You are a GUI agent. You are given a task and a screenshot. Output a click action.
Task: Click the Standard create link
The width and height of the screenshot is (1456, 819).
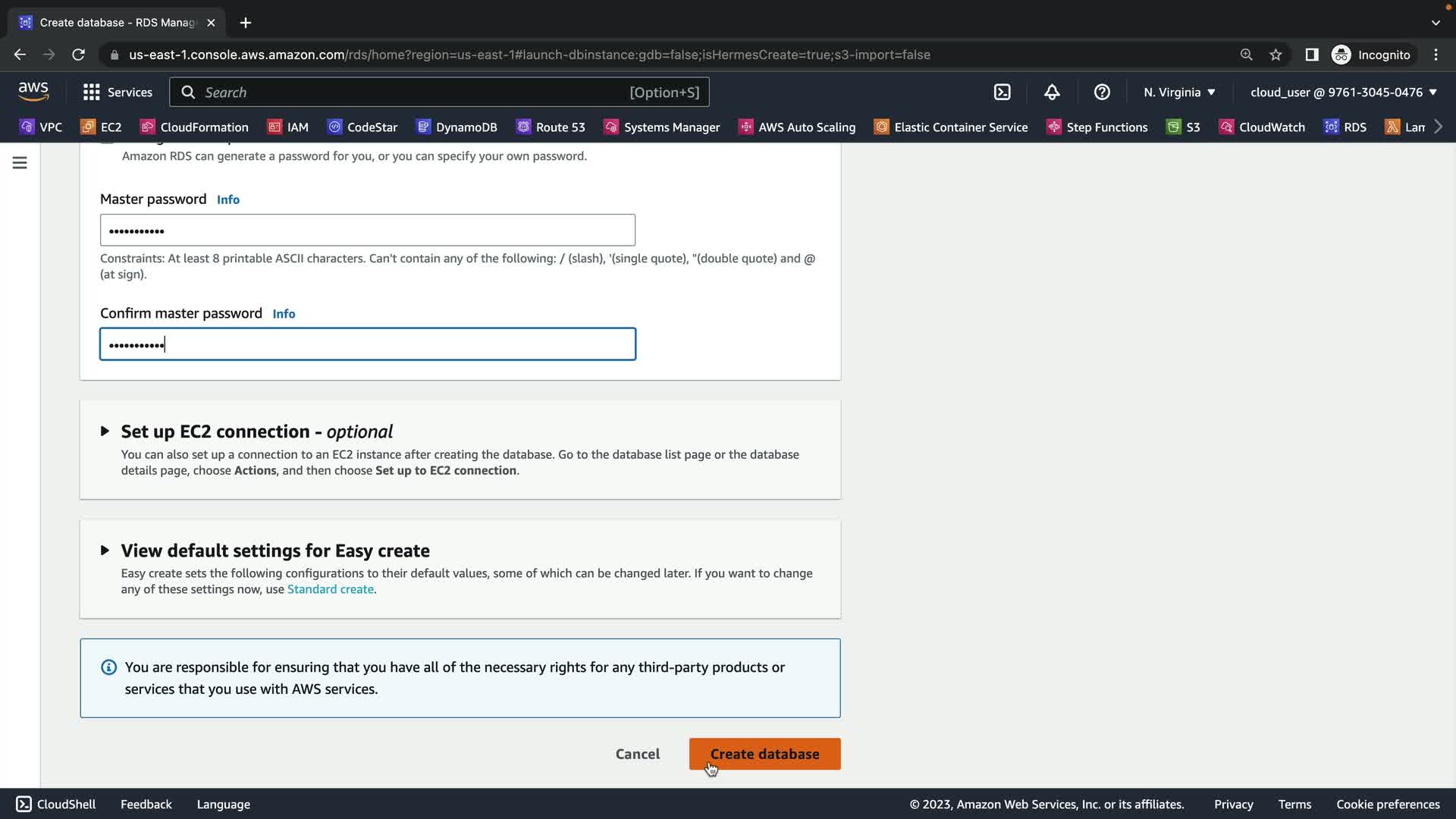[330, 589]
